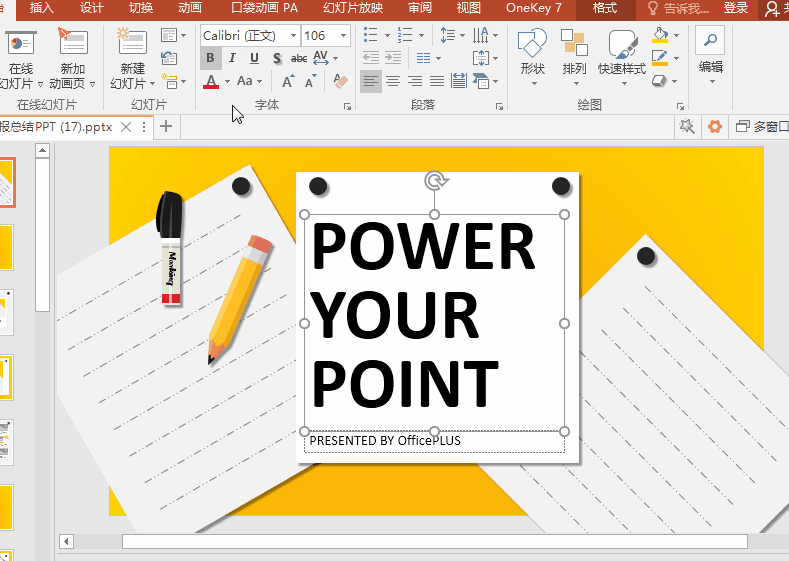
Task: Open the Slide Show ribbon tab
Action: [x=353, y=8]
